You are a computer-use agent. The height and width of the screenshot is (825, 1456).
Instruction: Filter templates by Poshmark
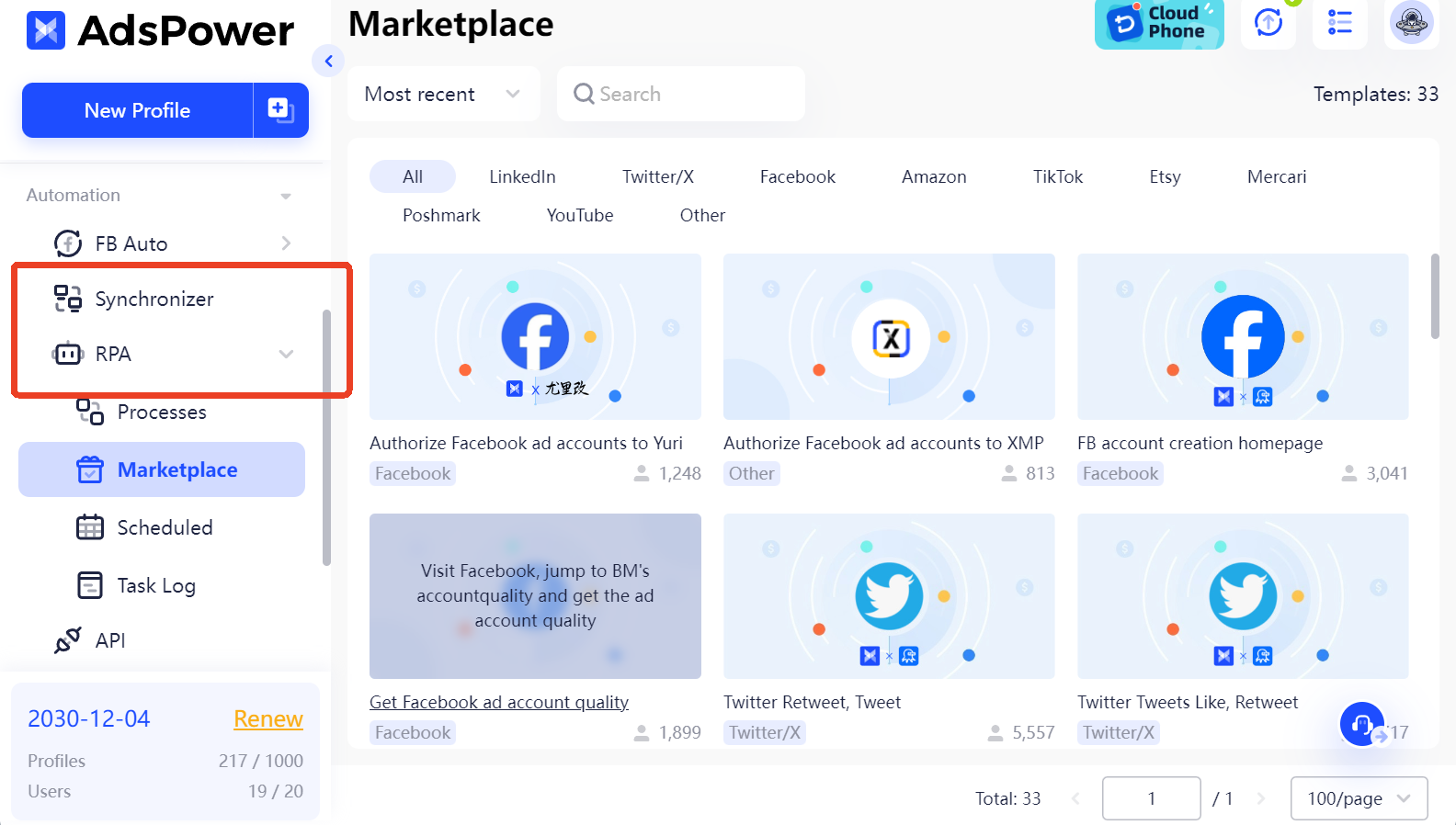click(441, 215)
